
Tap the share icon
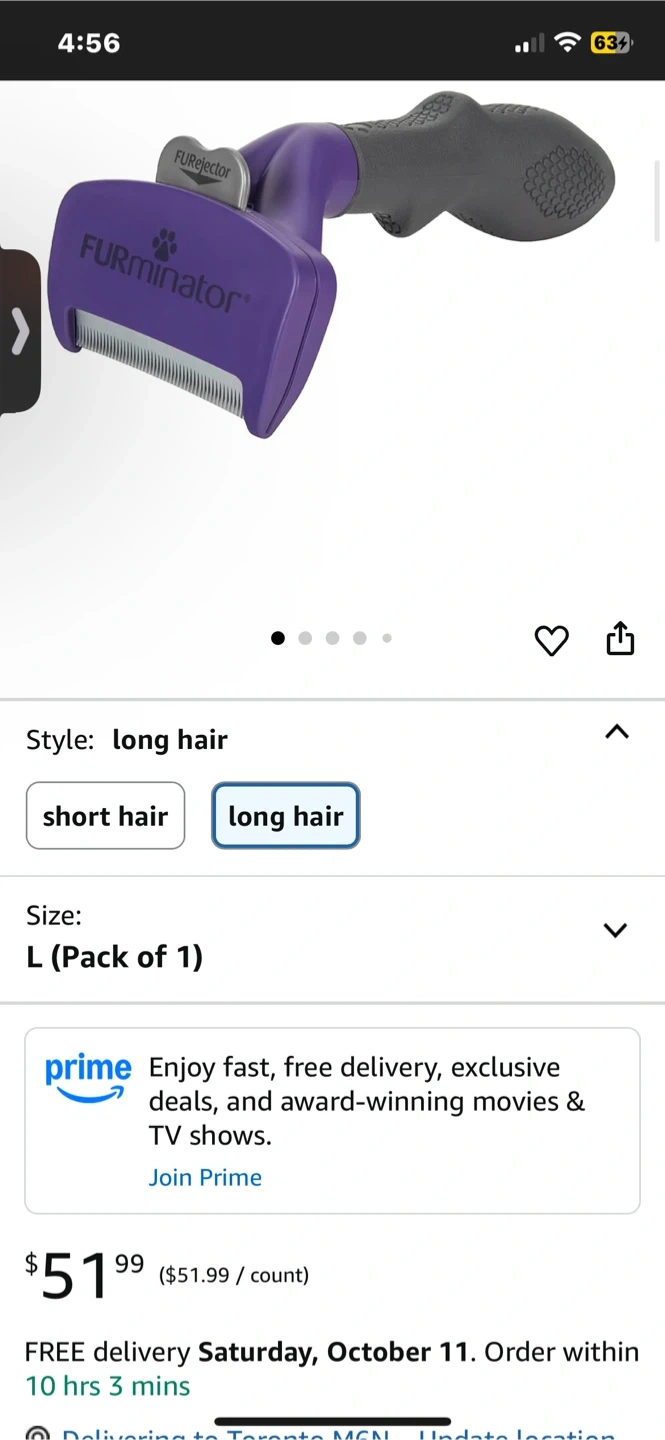coord(620,638)
